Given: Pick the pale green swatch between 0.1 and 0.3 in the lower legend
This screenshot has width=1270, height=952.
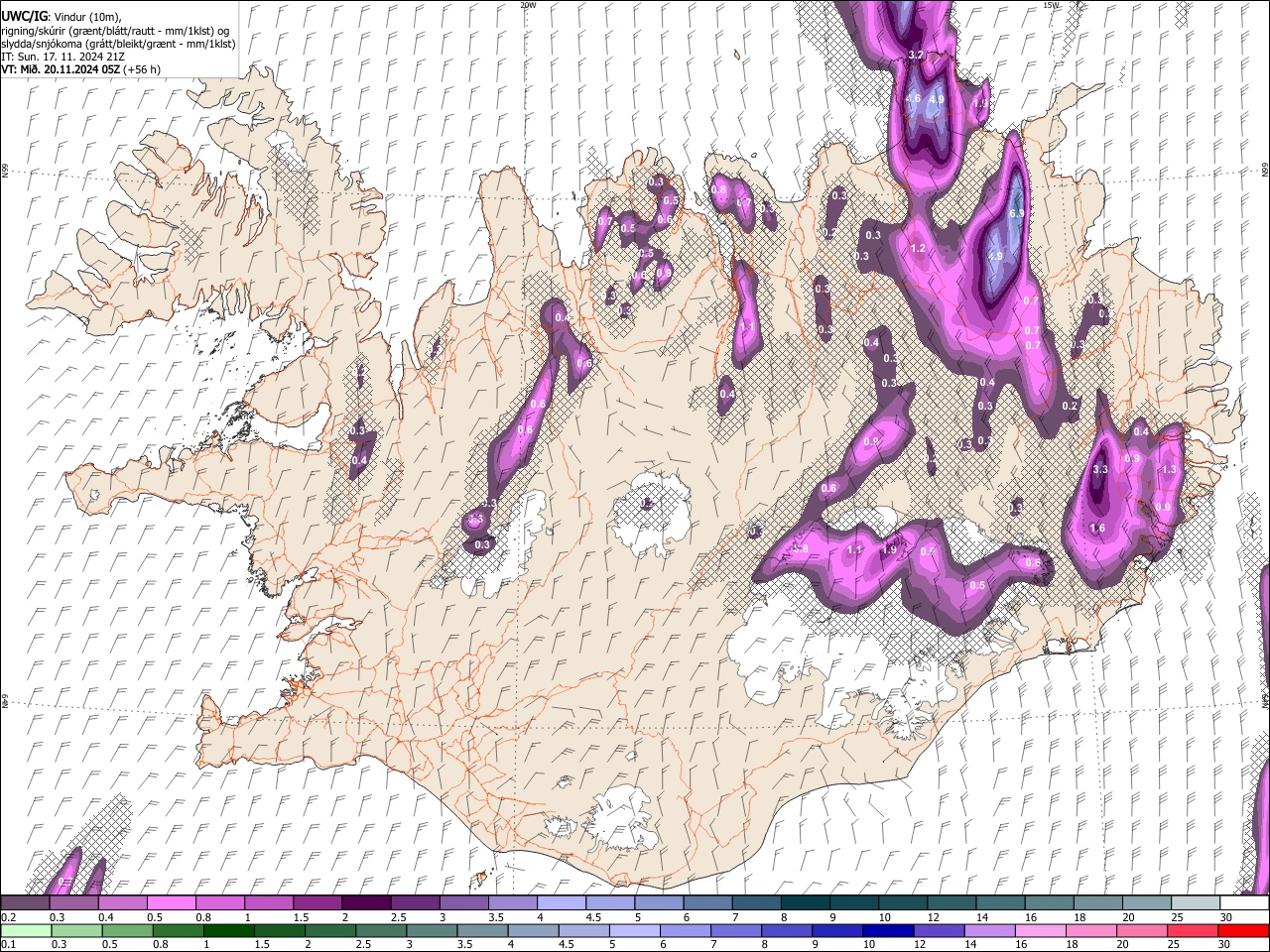Looking at the screenshot, I should (25, 931).
